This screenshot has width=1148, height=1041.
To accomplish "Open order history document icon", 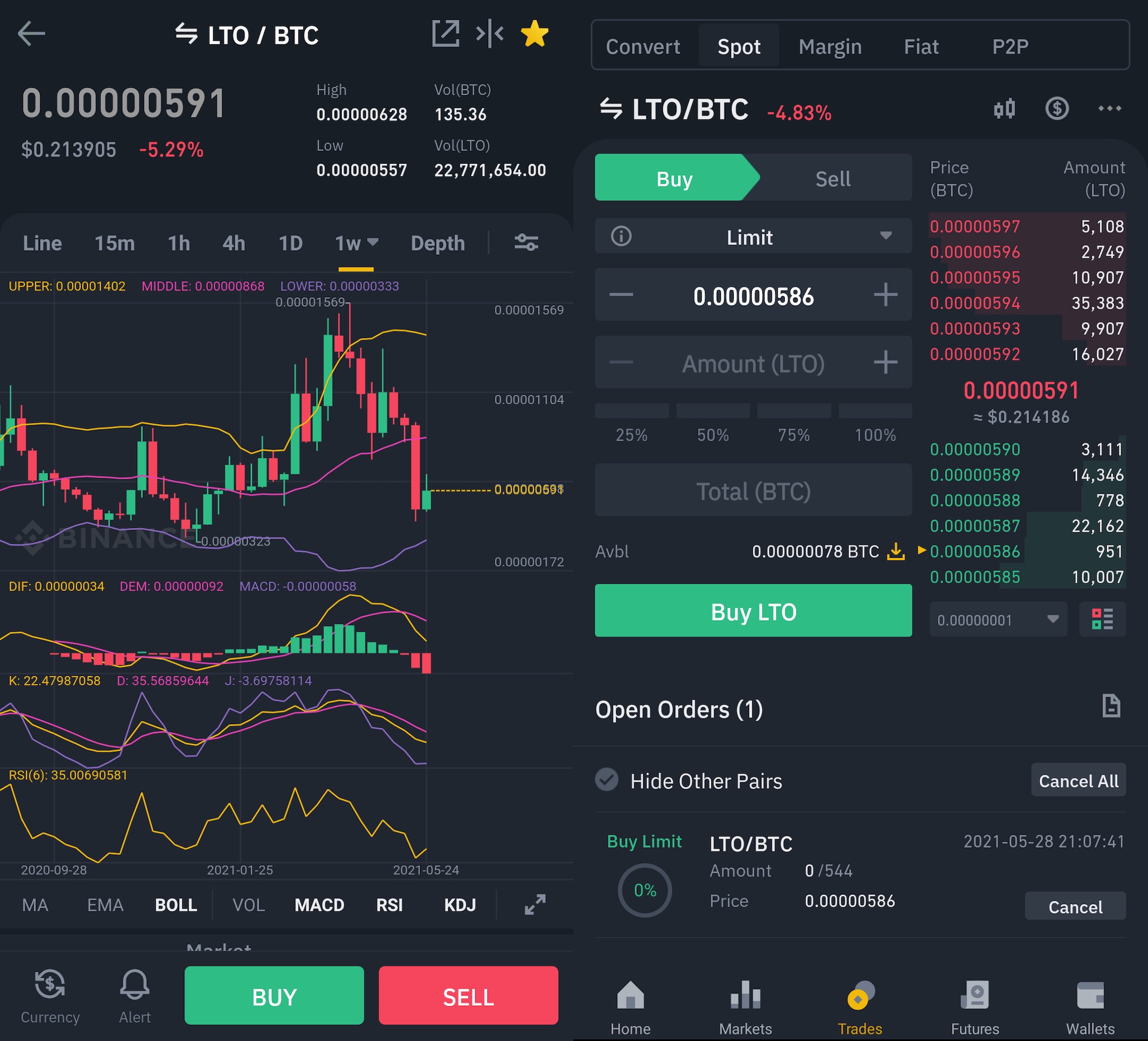I will (1111, 706).
